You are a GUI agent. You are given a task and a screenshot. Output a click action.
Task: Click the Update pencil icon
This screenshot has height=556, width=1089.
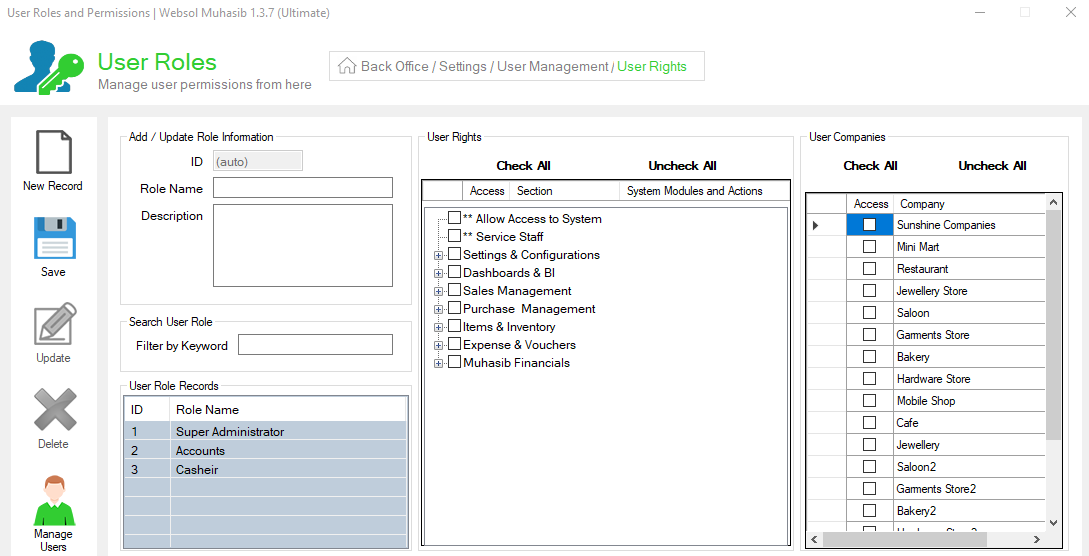(x=55, y=324)
